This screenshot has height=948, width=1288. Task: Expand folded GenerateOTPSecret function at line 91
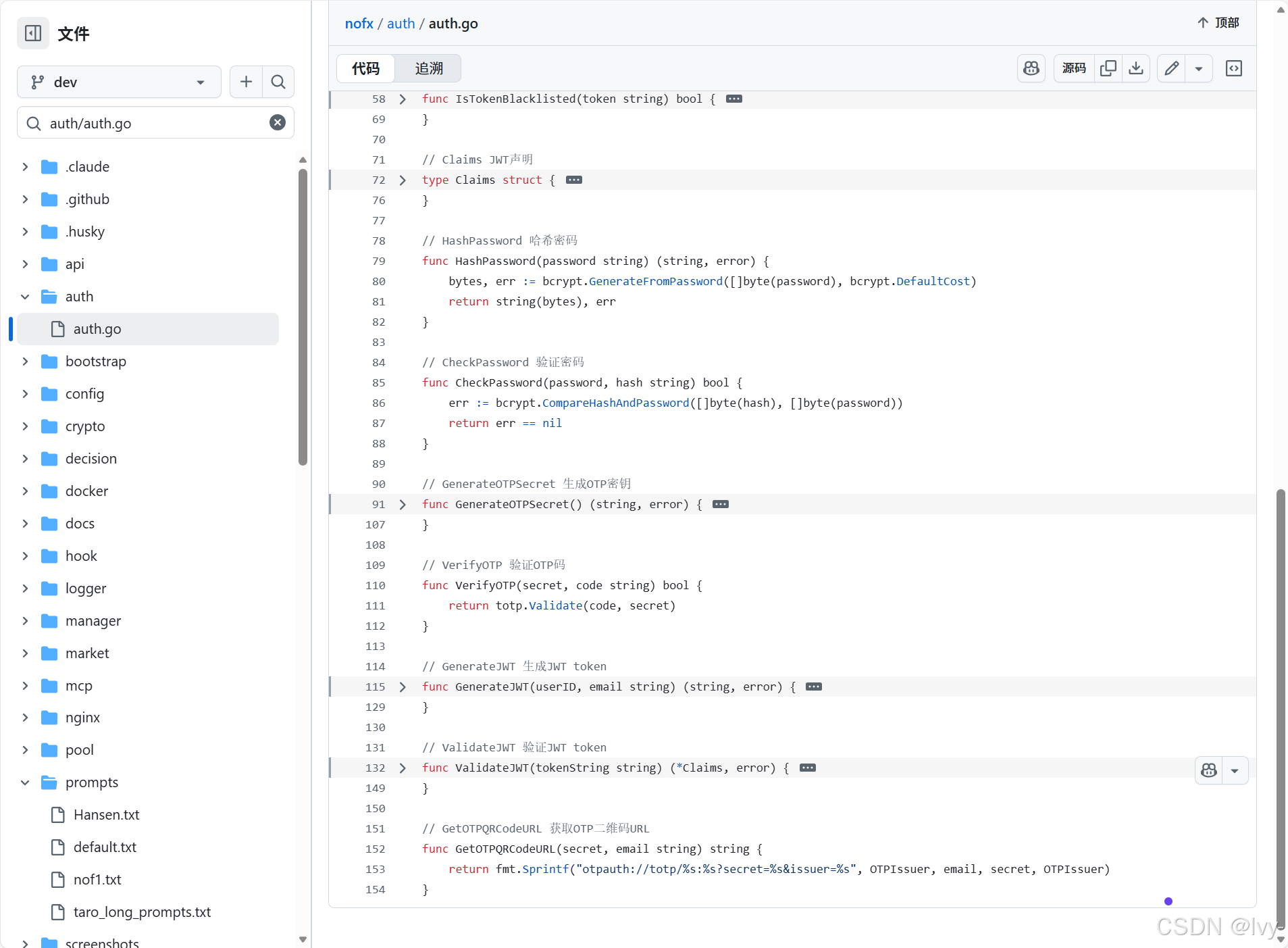coord(403,505)
